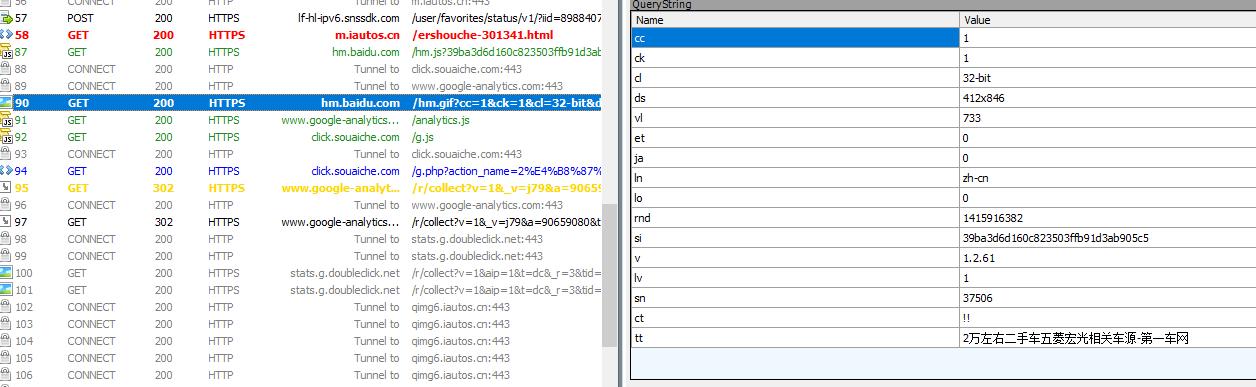Viewport: 1256px width, 387px height.
Task: Click click.souaiche.com:443 in session 88
Action: (466, 69)
